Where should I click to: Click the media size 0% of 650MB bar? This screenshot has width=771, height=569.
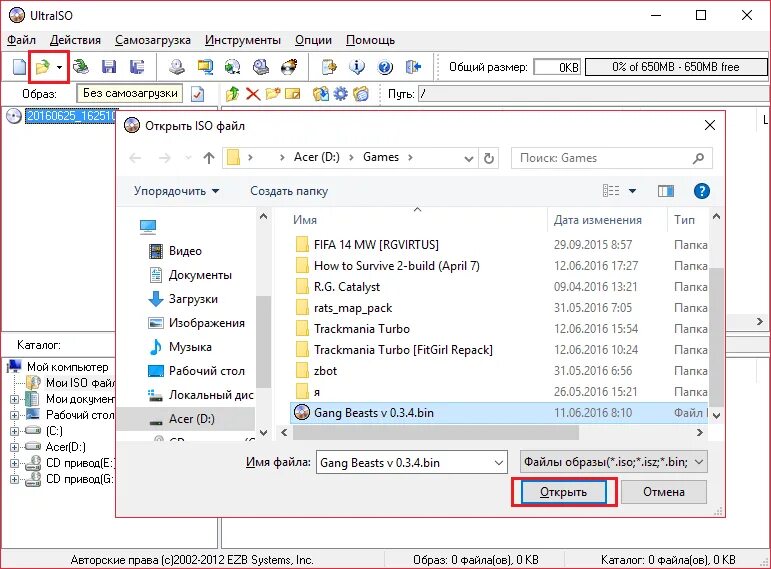pos(676,67)
